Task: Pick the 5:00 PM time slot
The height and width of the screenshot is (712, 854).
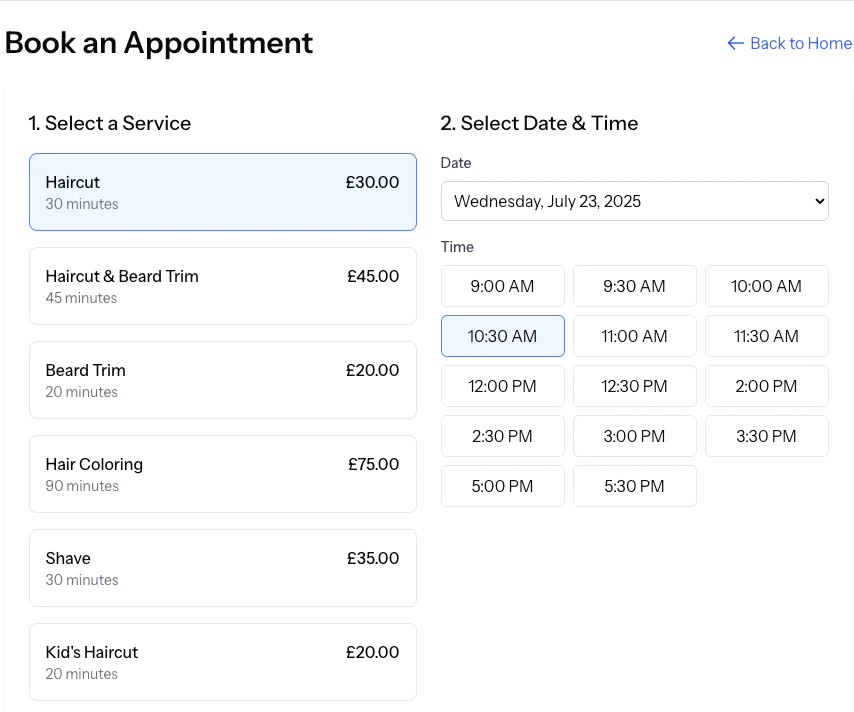Action: pyautogui.click(x=502, y=486)
